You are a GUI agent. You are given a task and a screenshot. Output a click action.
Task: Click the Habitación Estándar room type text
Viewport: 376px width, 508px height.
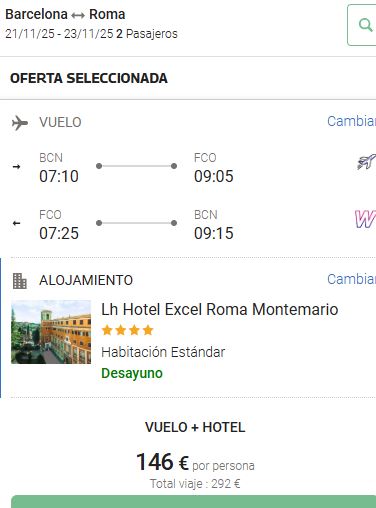(163, 352)
